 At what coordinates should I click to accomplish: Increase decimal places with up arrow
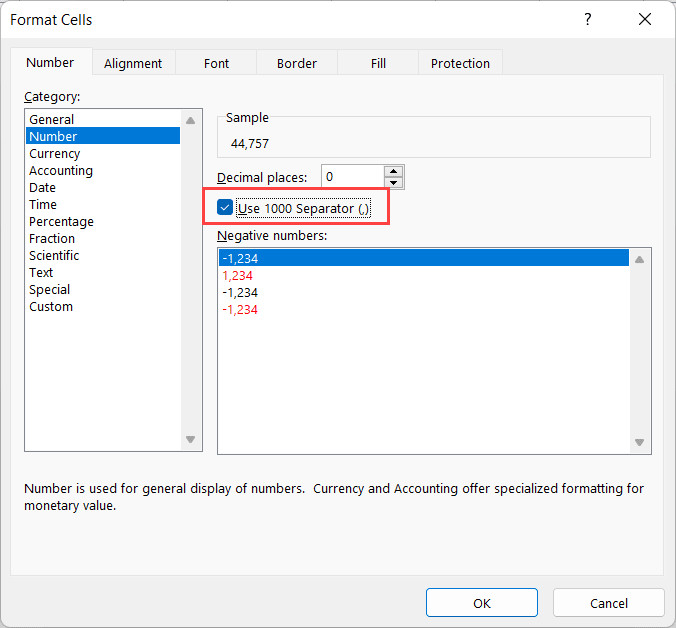[394, 171]
